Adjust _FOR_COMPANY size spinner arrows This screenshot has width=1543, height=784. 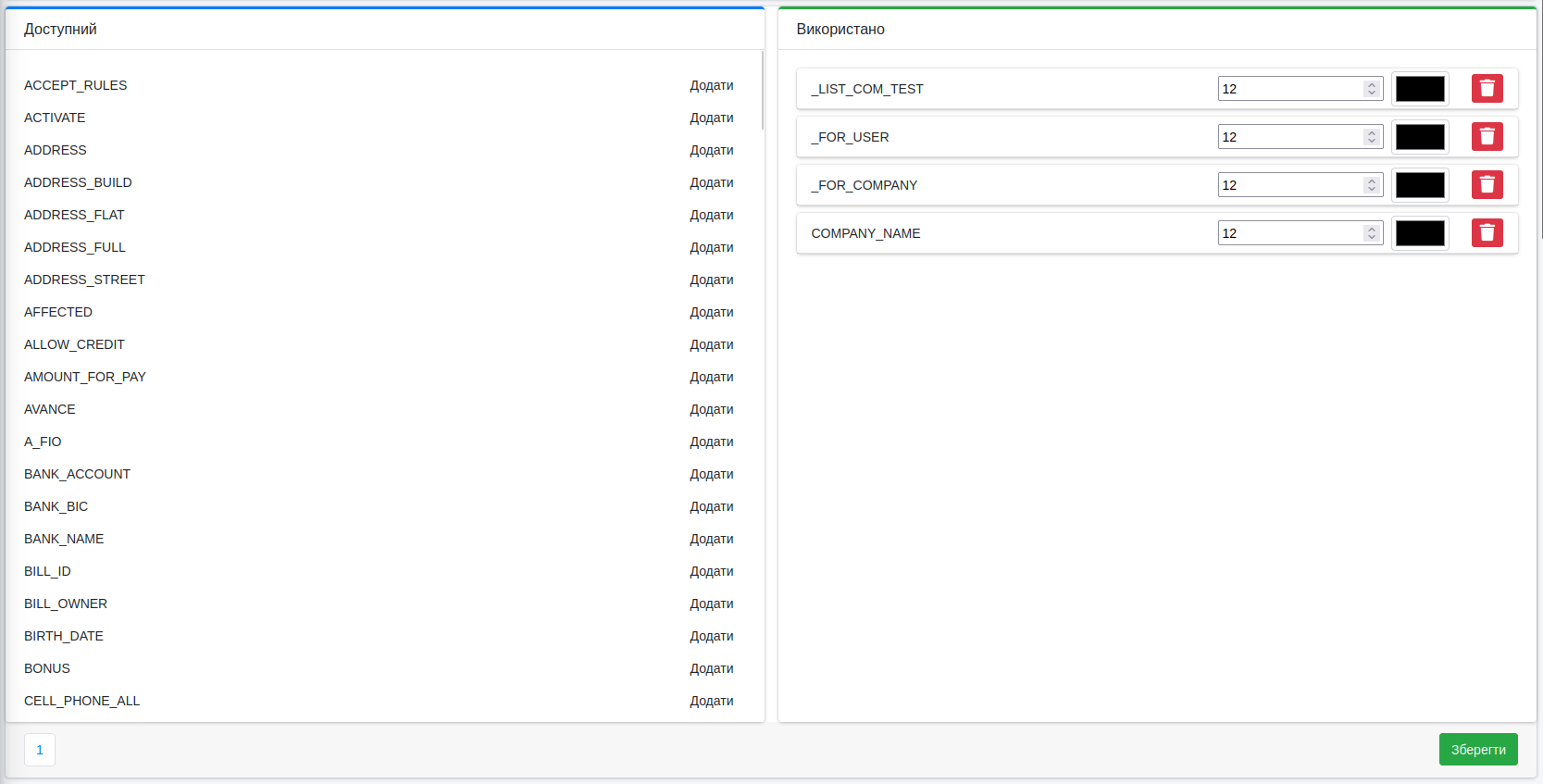pyautogui.click(x=1372, y=185)
